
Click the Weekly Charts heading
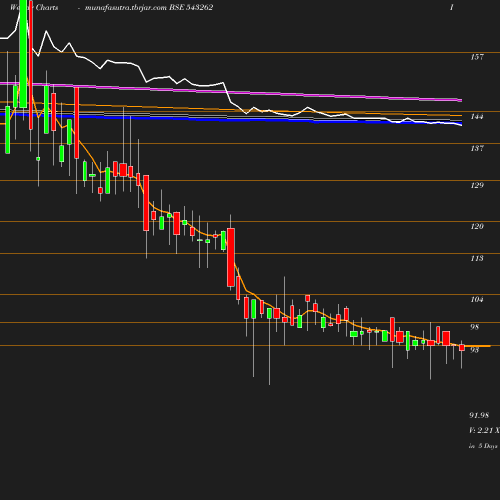pos(34,7)
